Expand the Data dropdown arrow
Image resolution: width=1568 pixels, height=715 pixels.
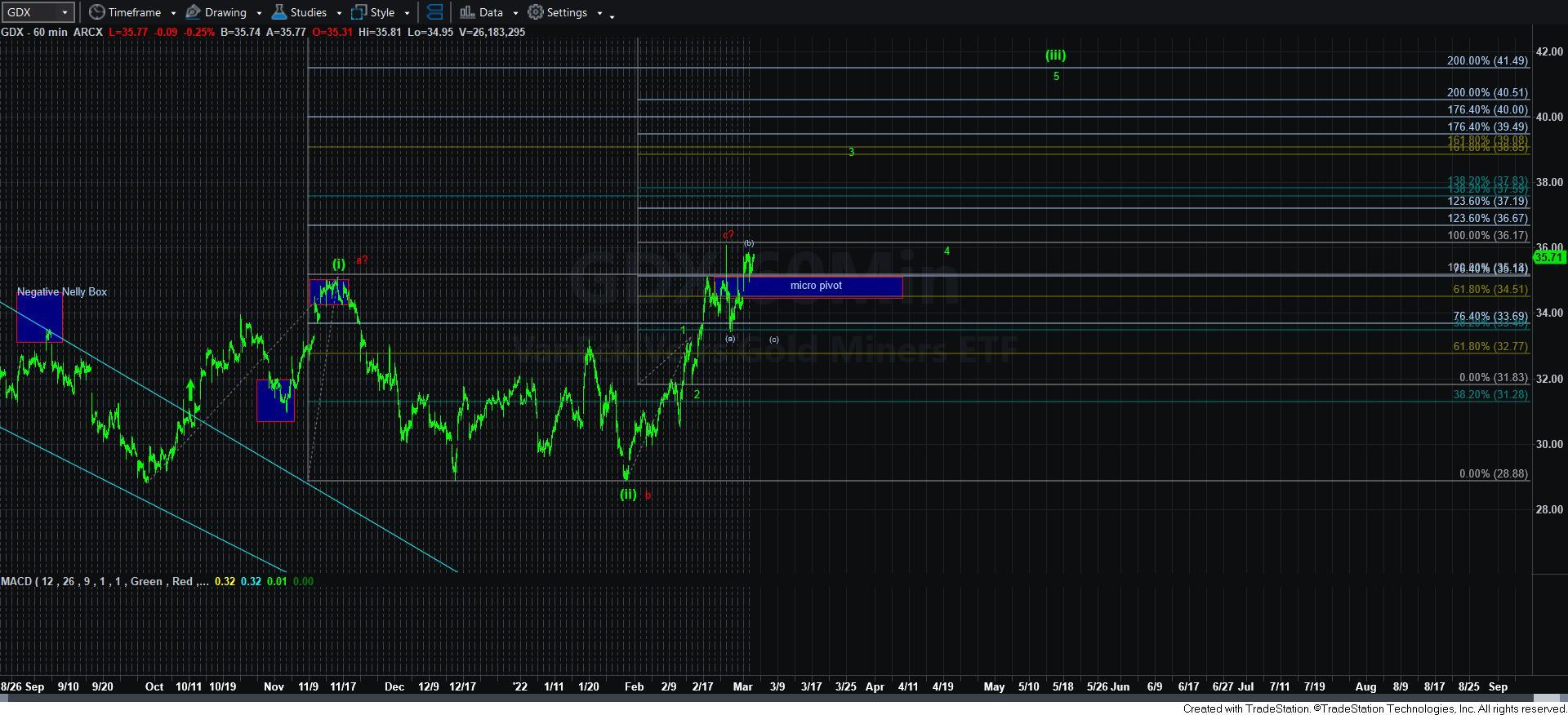pos(515,13)
